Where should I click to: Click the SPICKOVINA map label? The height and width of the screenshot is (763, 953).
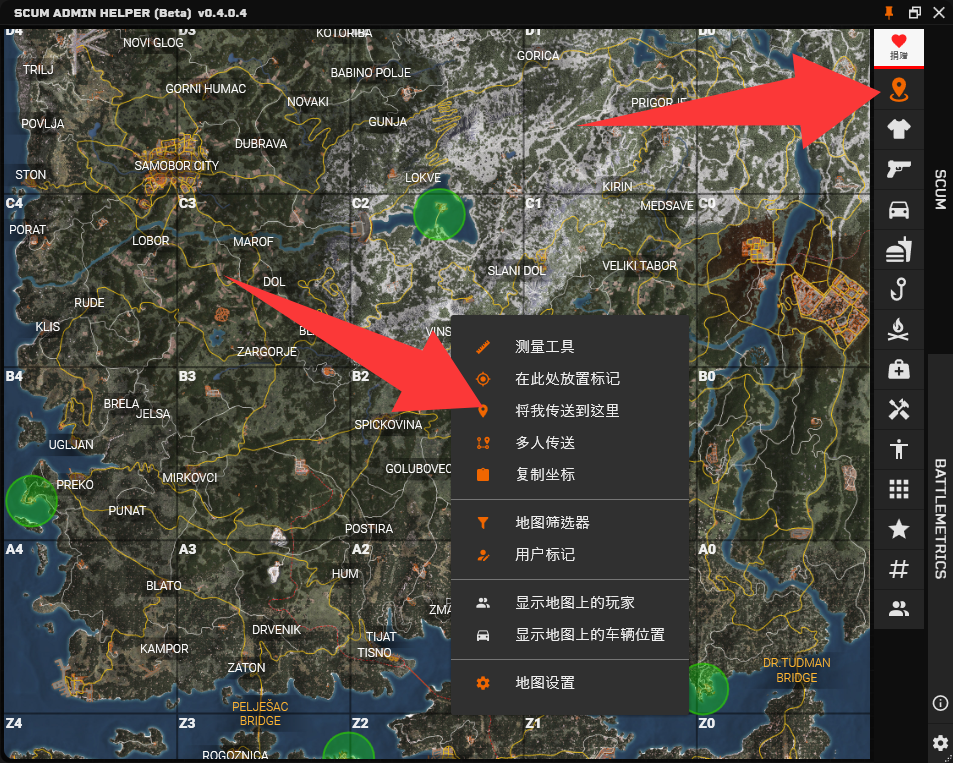(x=388, y=424)
